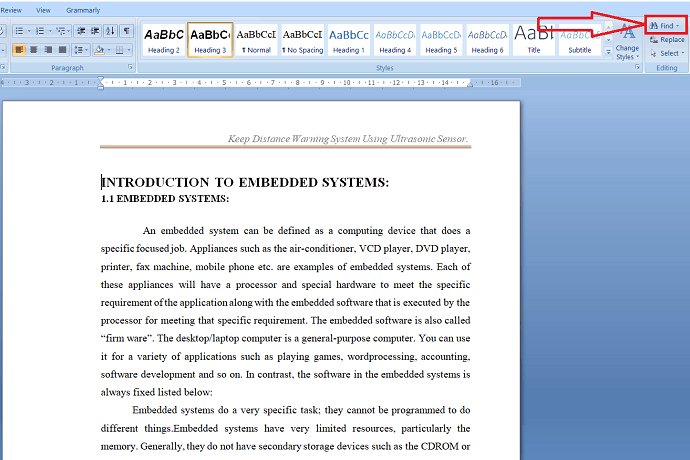690x460 pixels.
Task: Toggle justify text alignment
Action: coord(62,50)
